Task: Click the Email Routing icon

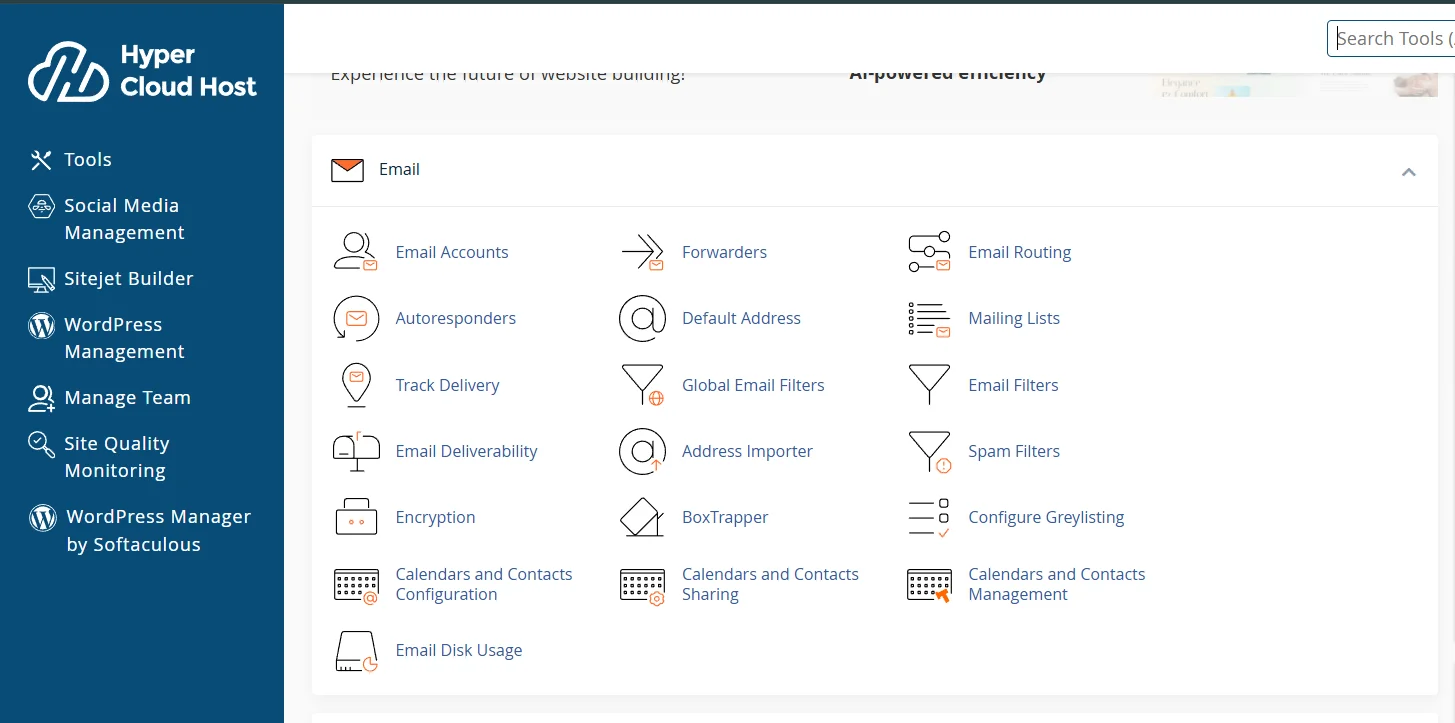Action: click(x=929, y=252)
